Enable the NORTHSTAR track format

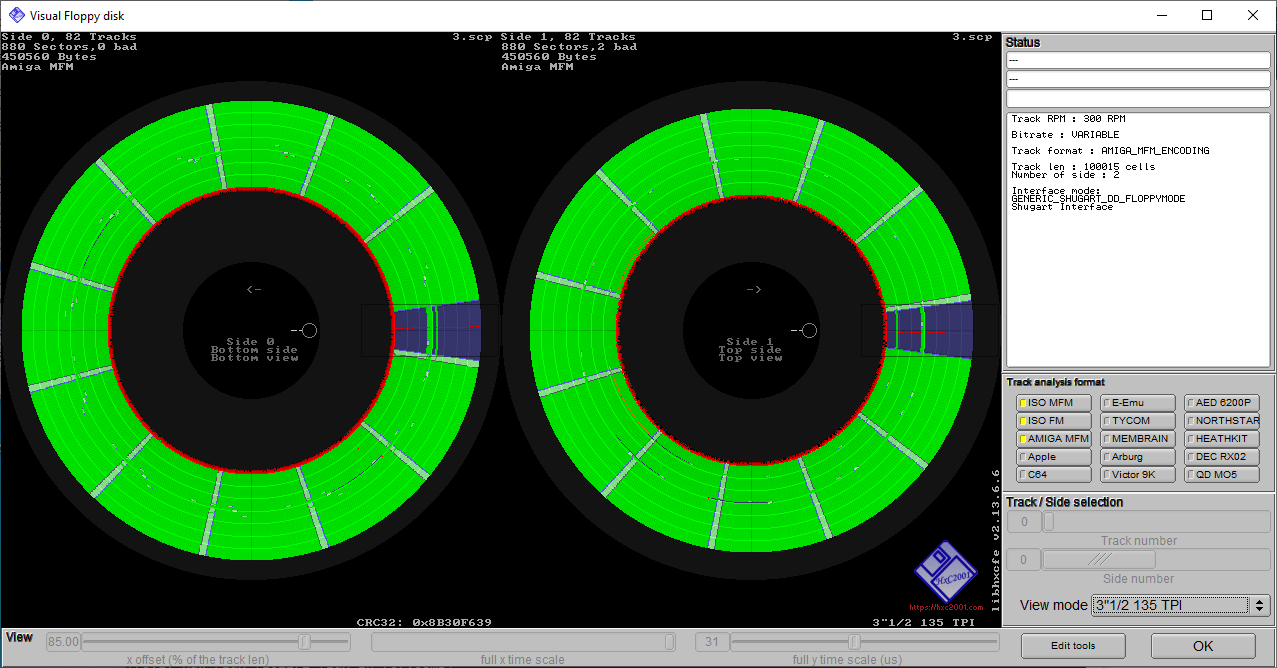click(1221, 421)
